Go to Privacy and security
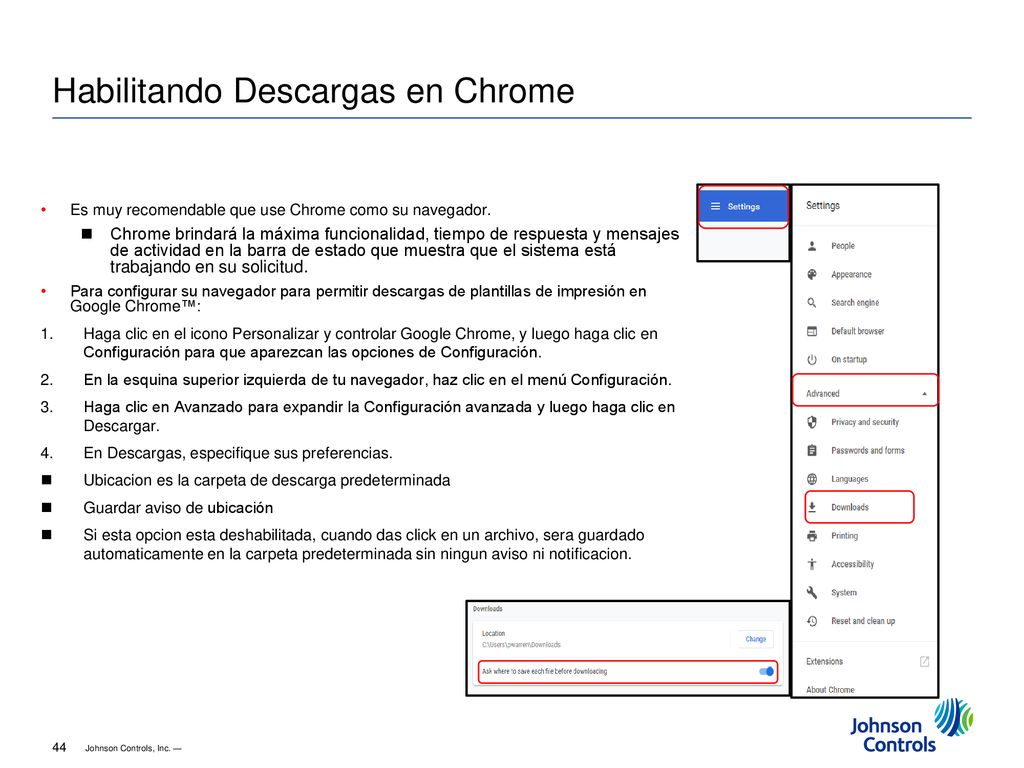Viewport: 1024px width, 768px height. point(865,423)
